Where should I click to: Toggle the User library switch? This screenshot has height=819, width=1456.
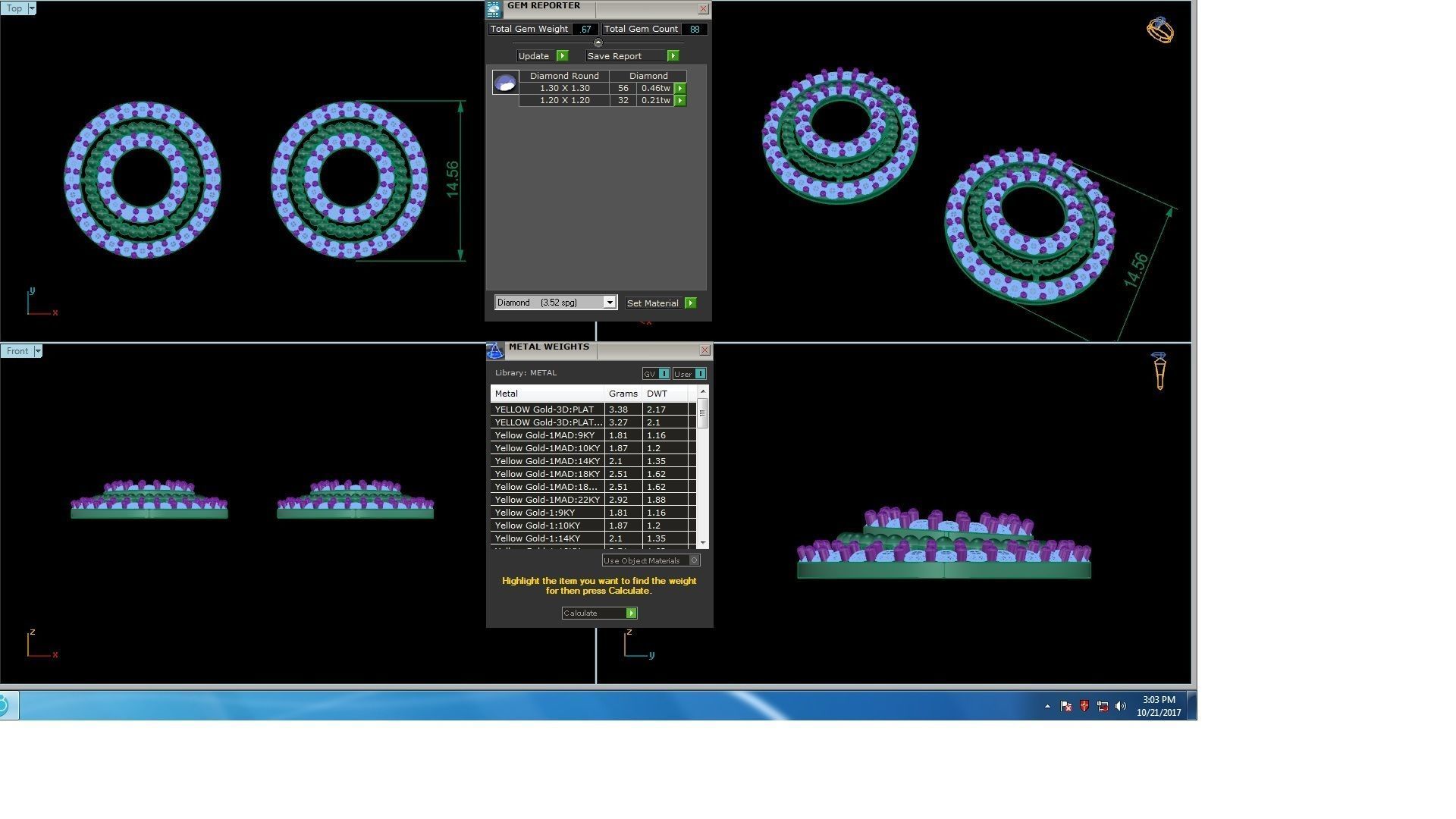point(699,374)
